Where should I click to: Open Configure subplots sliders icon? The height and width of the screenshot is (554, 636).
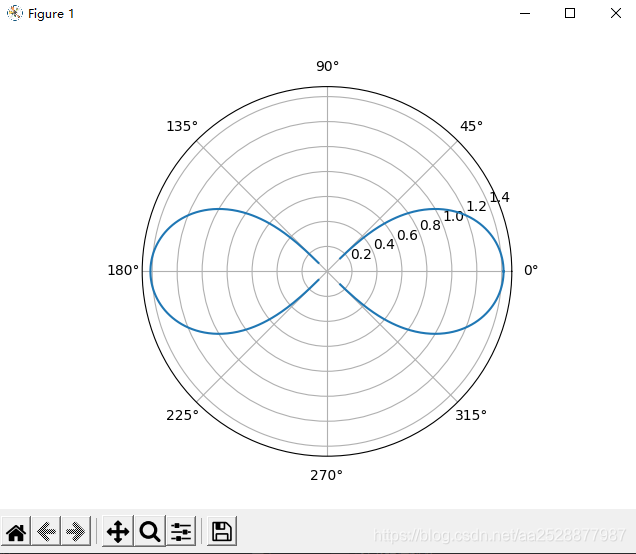point(181,531)
